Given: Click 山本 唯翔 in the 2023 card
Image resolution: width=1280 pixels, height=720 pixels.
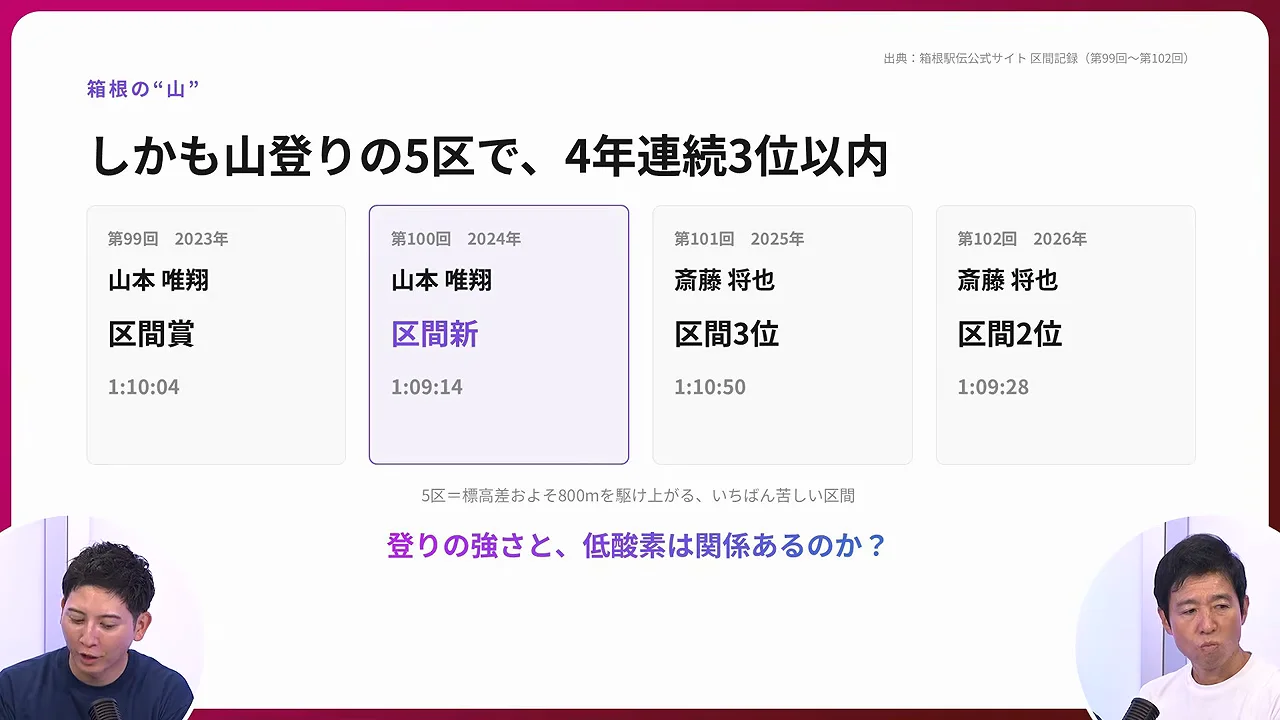Looking at the screenshot, I should 158,281.
